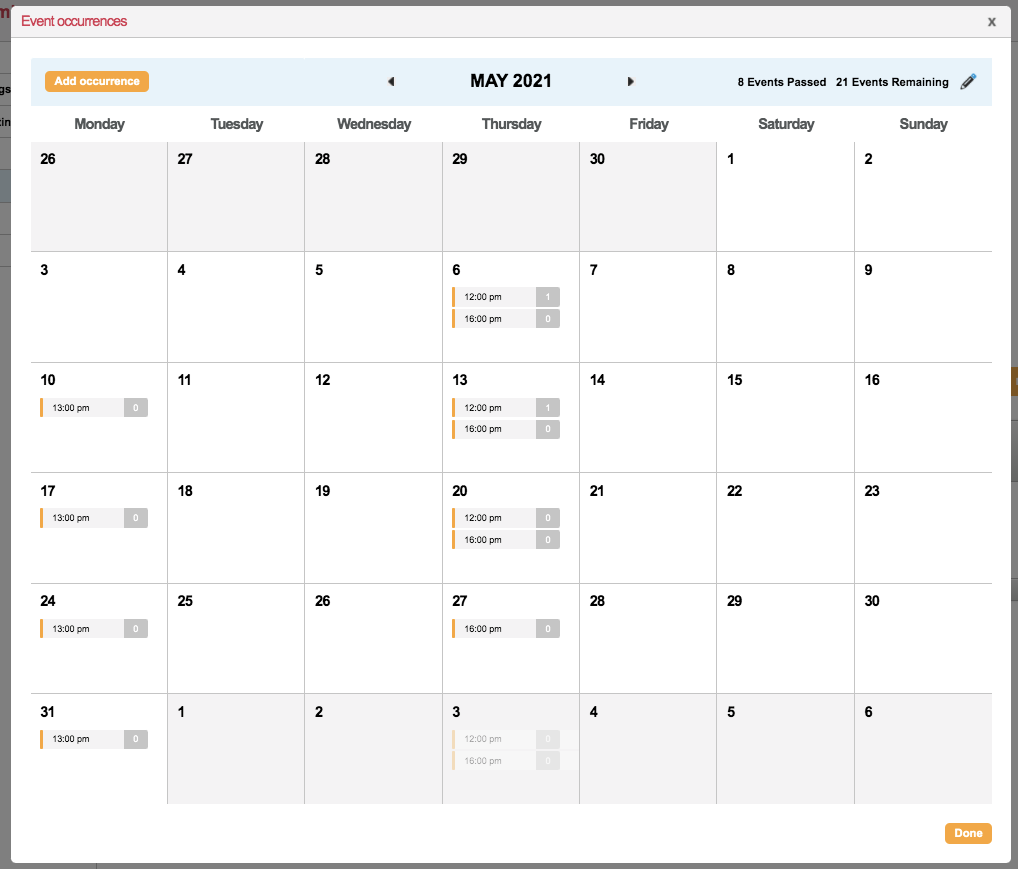Viewport: 1018px width, 869px height.
Task: Open May 6 16:00 pm occurrence
Action: 494,319
